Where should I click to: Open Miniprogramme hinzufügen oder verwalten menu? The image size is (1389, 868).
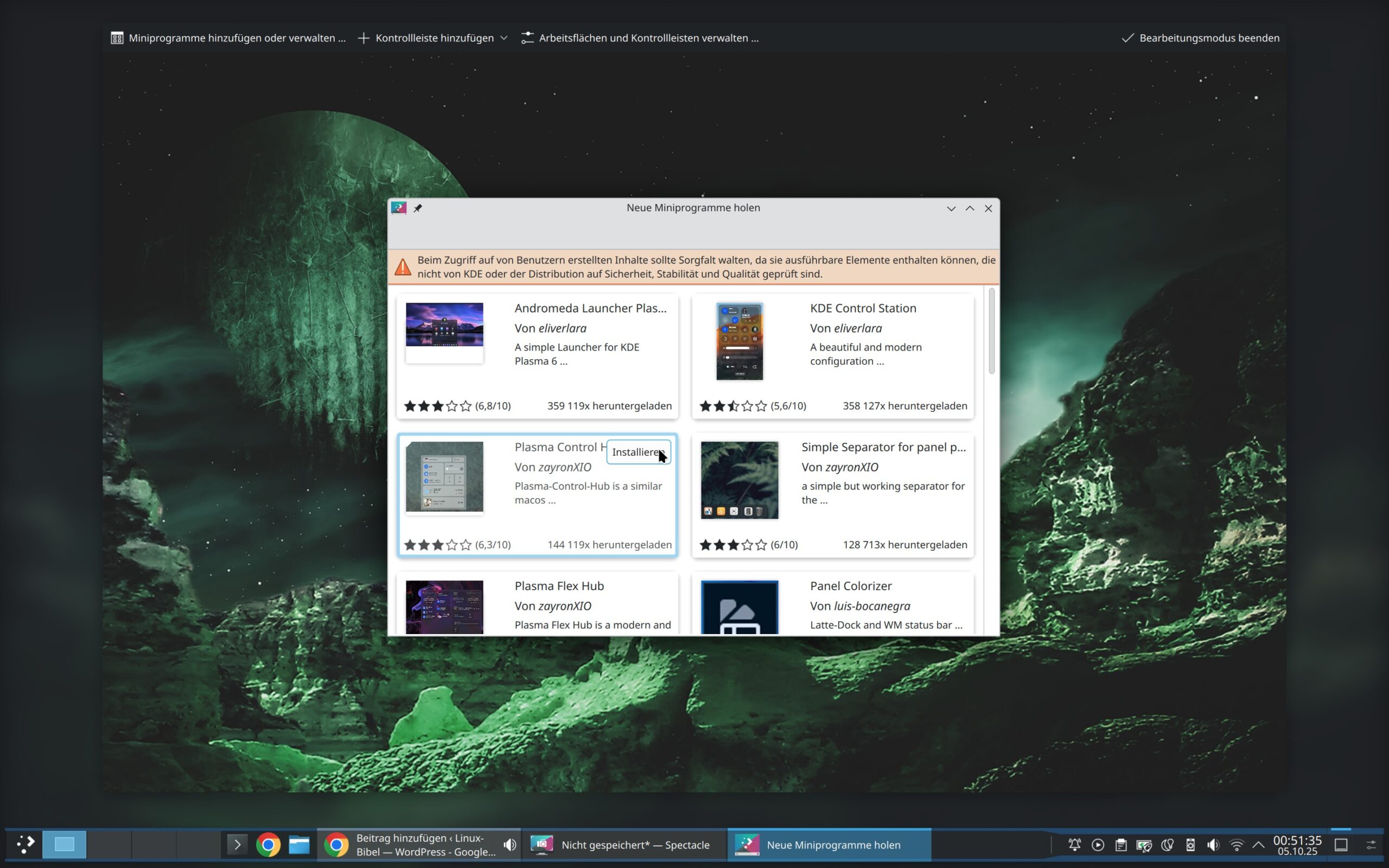click(x=228, y=38)
